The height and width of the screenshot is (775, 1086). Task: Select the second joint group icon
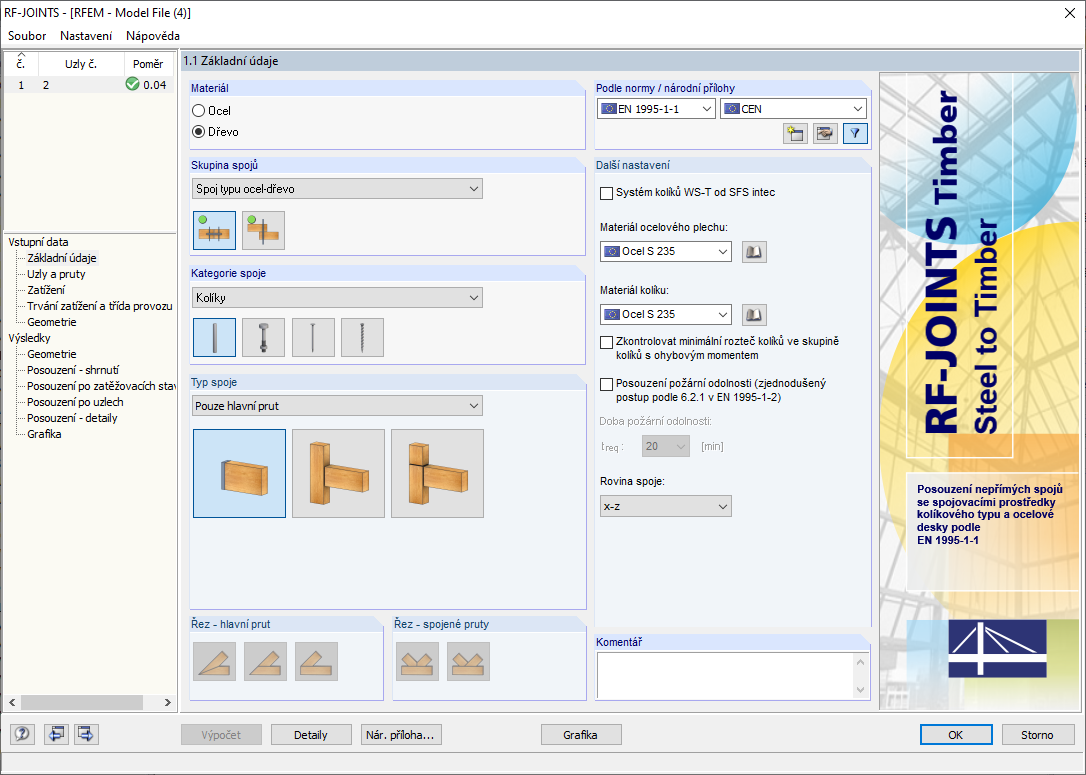[x=263, y=230]
